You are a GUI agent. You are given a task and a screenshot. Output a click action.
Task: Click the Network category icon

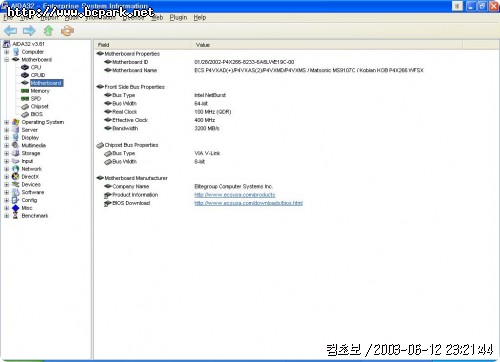point(16,169)
